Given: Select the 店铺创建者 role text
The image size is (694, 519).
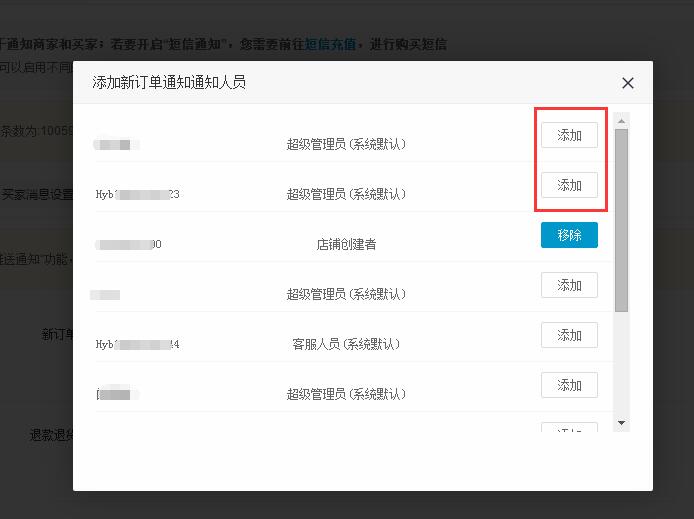Looking at the screenshot, I should click(346, 244).
